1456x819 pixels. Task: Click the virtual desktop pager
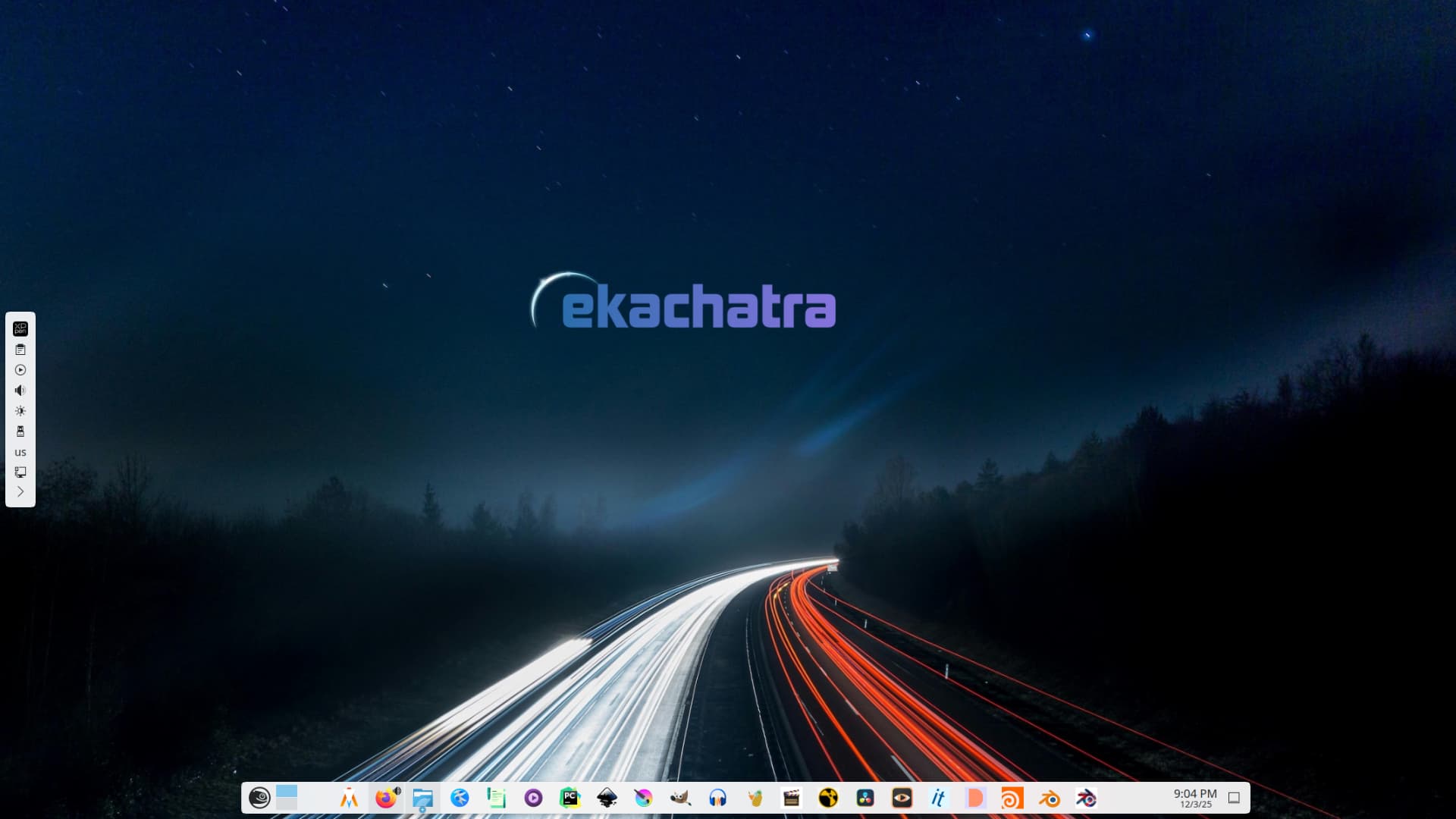coord(287,798)
